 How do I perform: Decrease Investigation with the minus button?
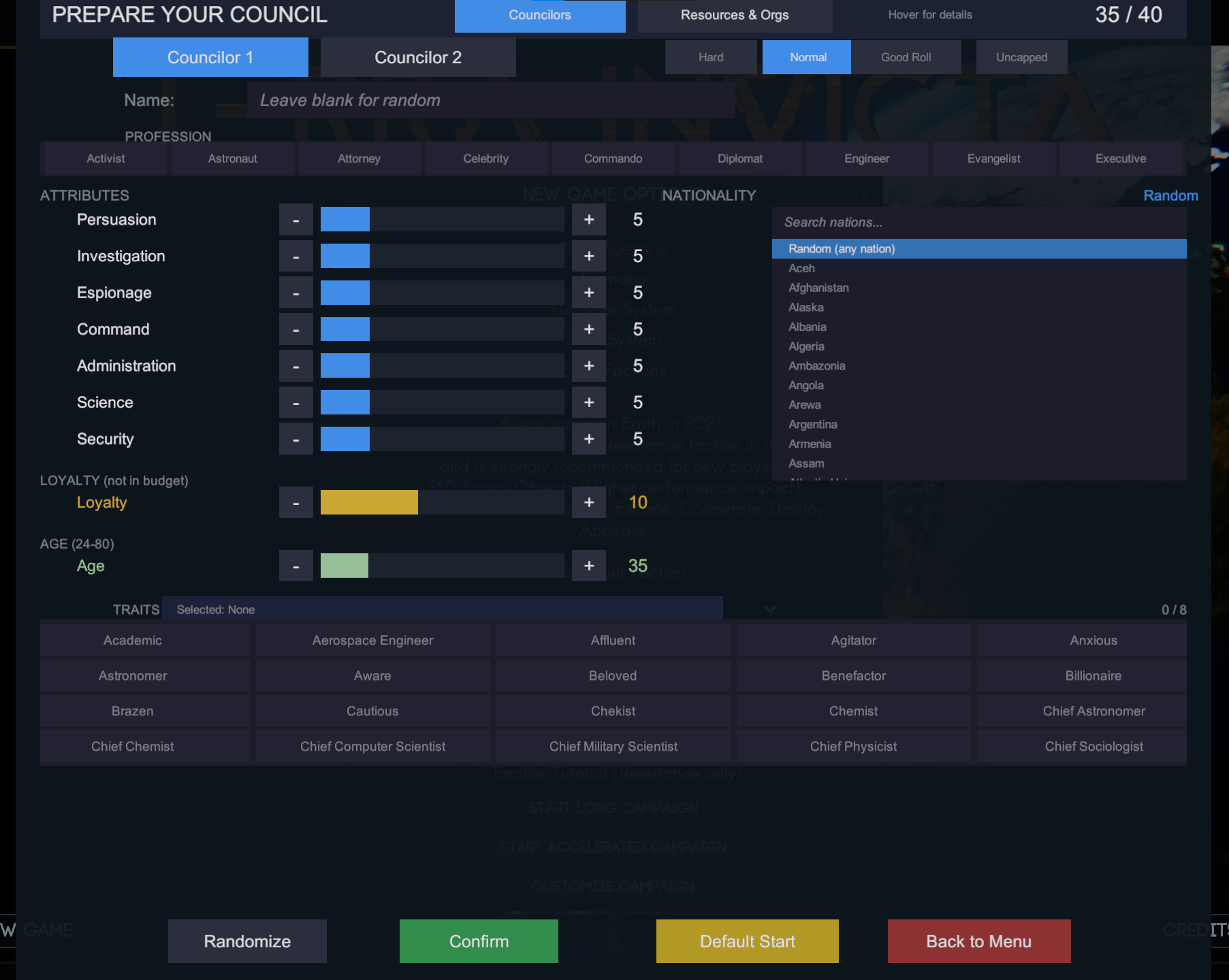(296, 257)
